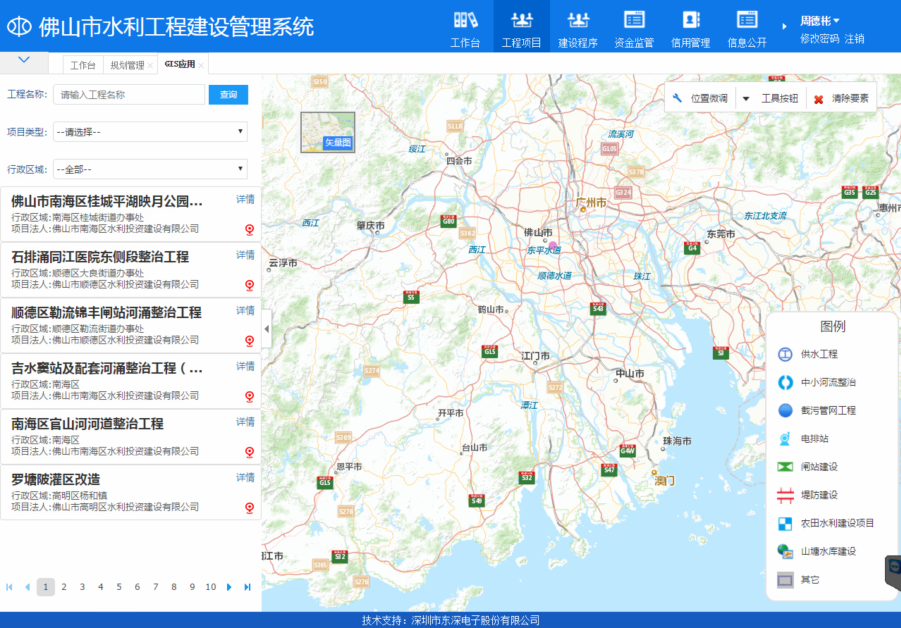Switch to the 规划管理 tab

coord(127,65)
